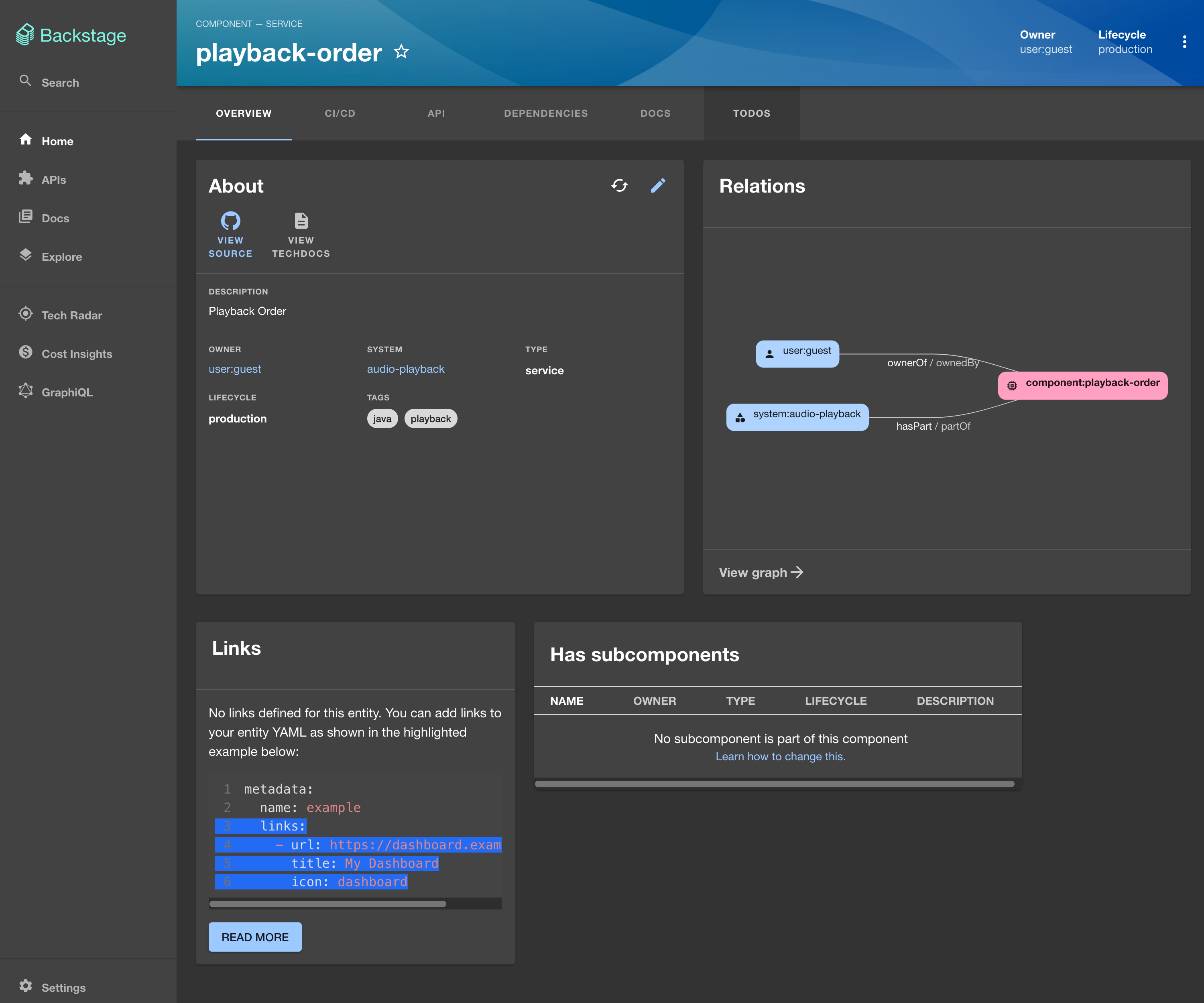
Task: Click the component:playback-order relation node label
Action: [x=1093, y=382]
